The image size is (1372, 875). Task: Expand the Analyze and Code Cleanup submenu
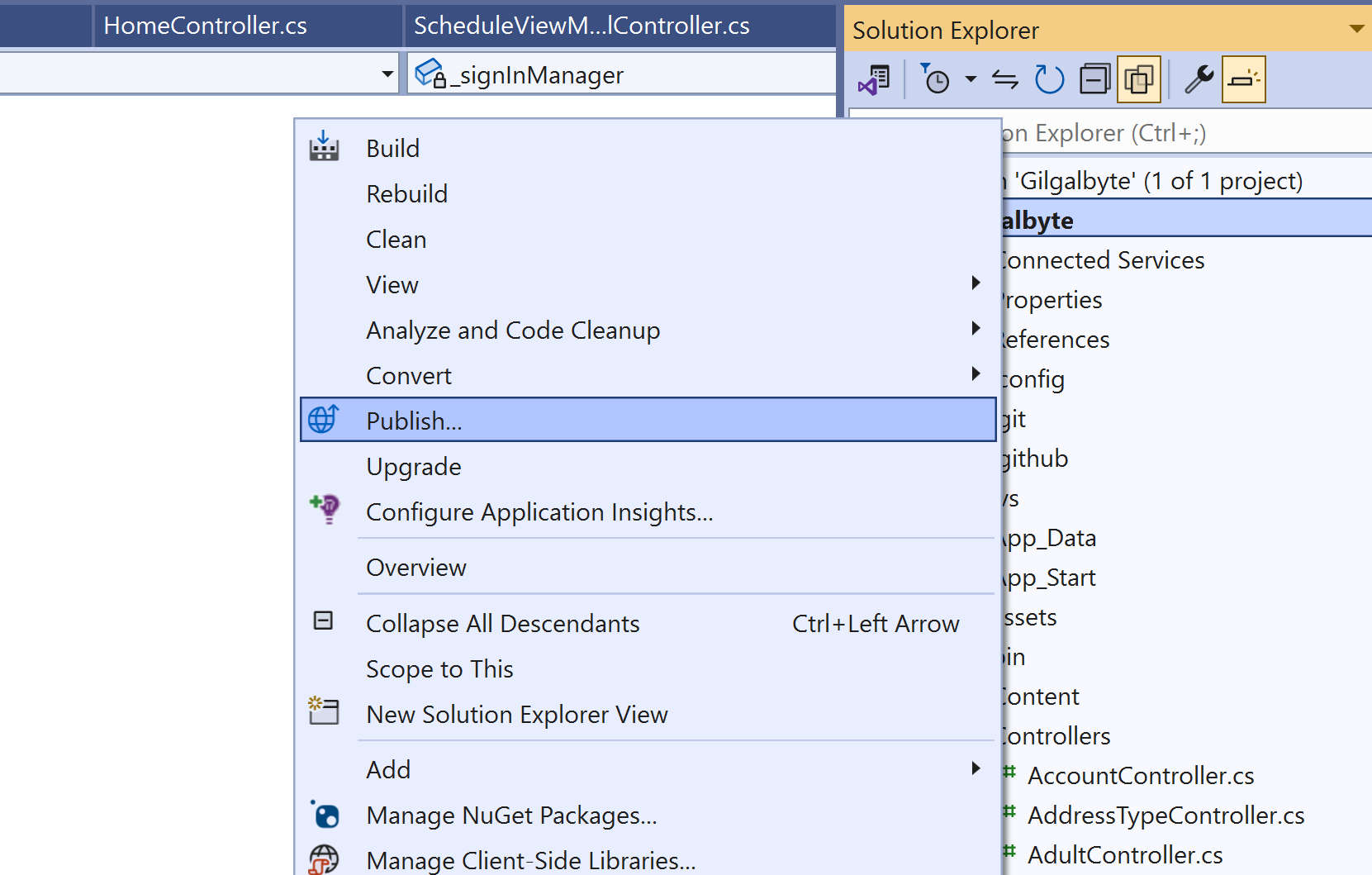point(976,328)
